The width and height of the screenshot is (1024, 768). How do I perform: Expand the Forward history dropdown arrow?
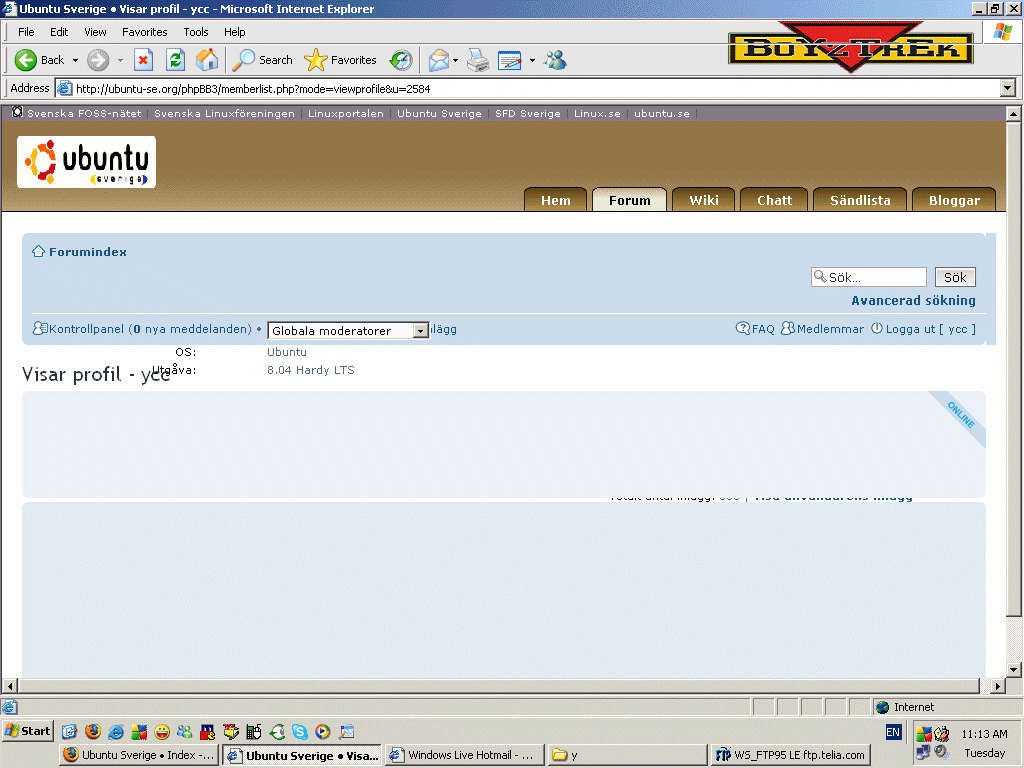120,60
